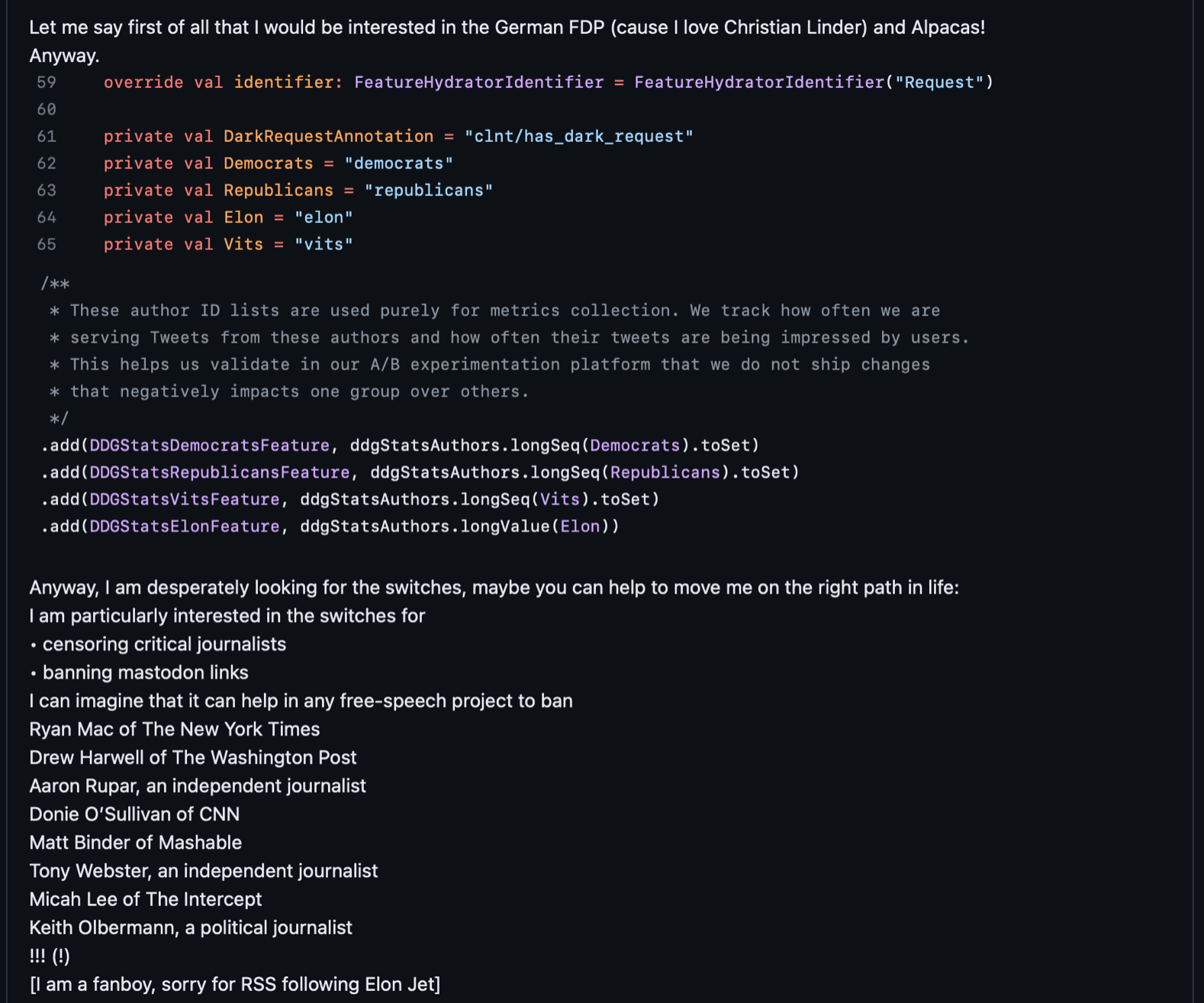Click the "banning mastodon links" bullet item
This screenshot has width=1204, height=1003.
coord(145,672)
